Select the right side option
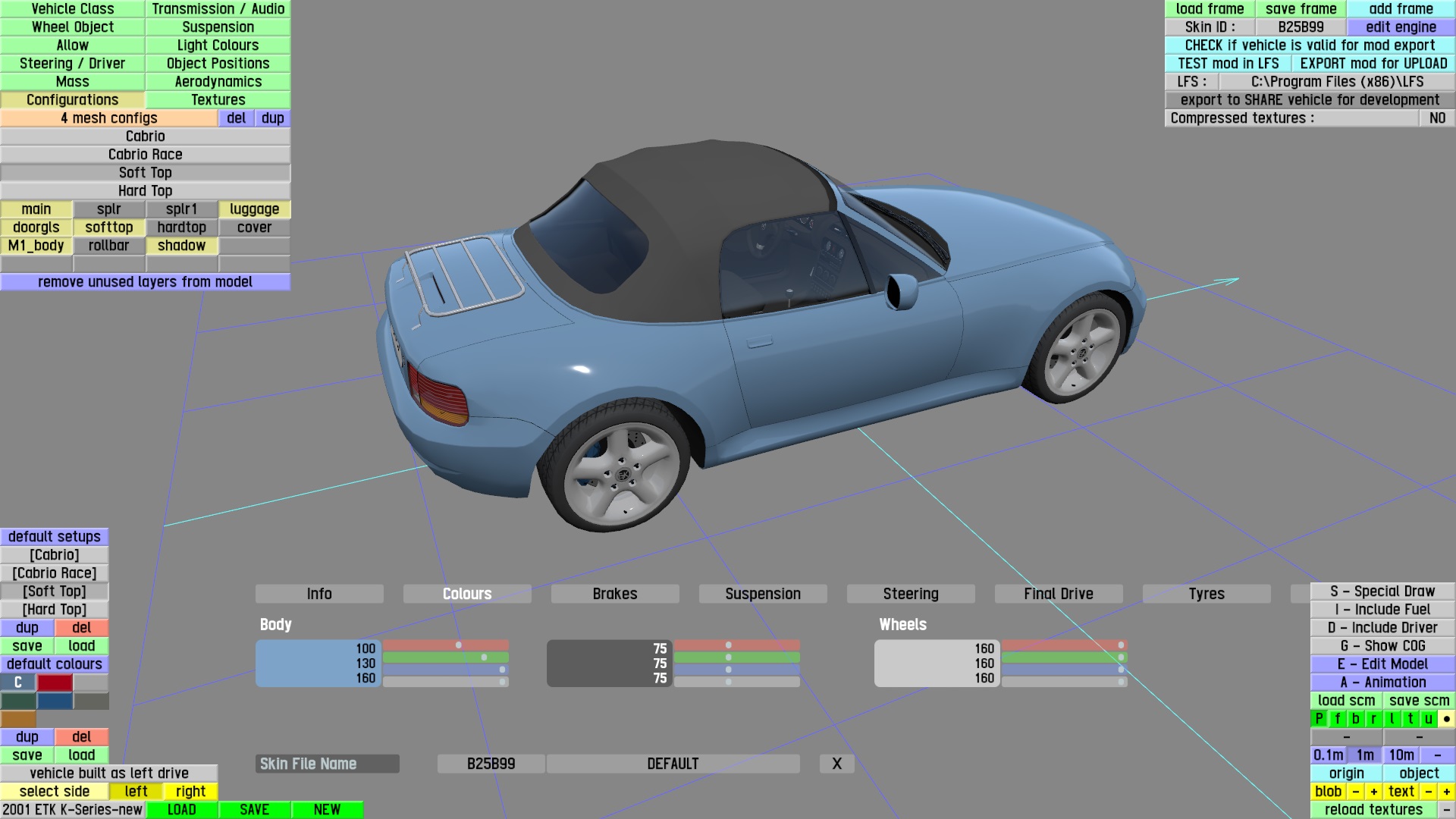This screenshot has height=819, width=1456. click(x=190, y=792)
